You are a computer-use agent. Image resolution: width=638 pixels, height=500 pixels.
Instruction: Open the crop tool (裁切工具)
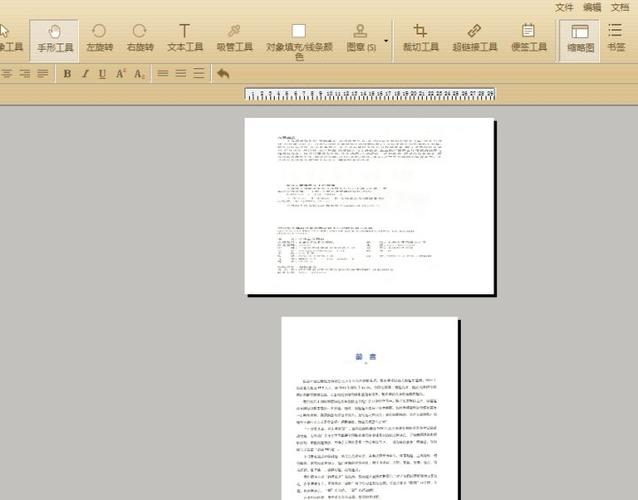click(x=420, y=38)
